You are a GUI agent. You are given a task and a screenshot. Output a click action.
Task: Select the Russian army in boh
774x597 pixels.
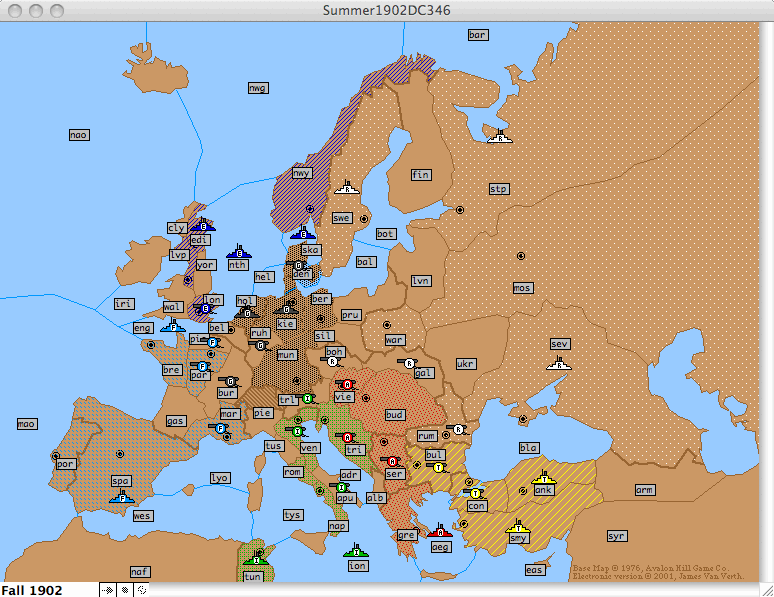332,362
